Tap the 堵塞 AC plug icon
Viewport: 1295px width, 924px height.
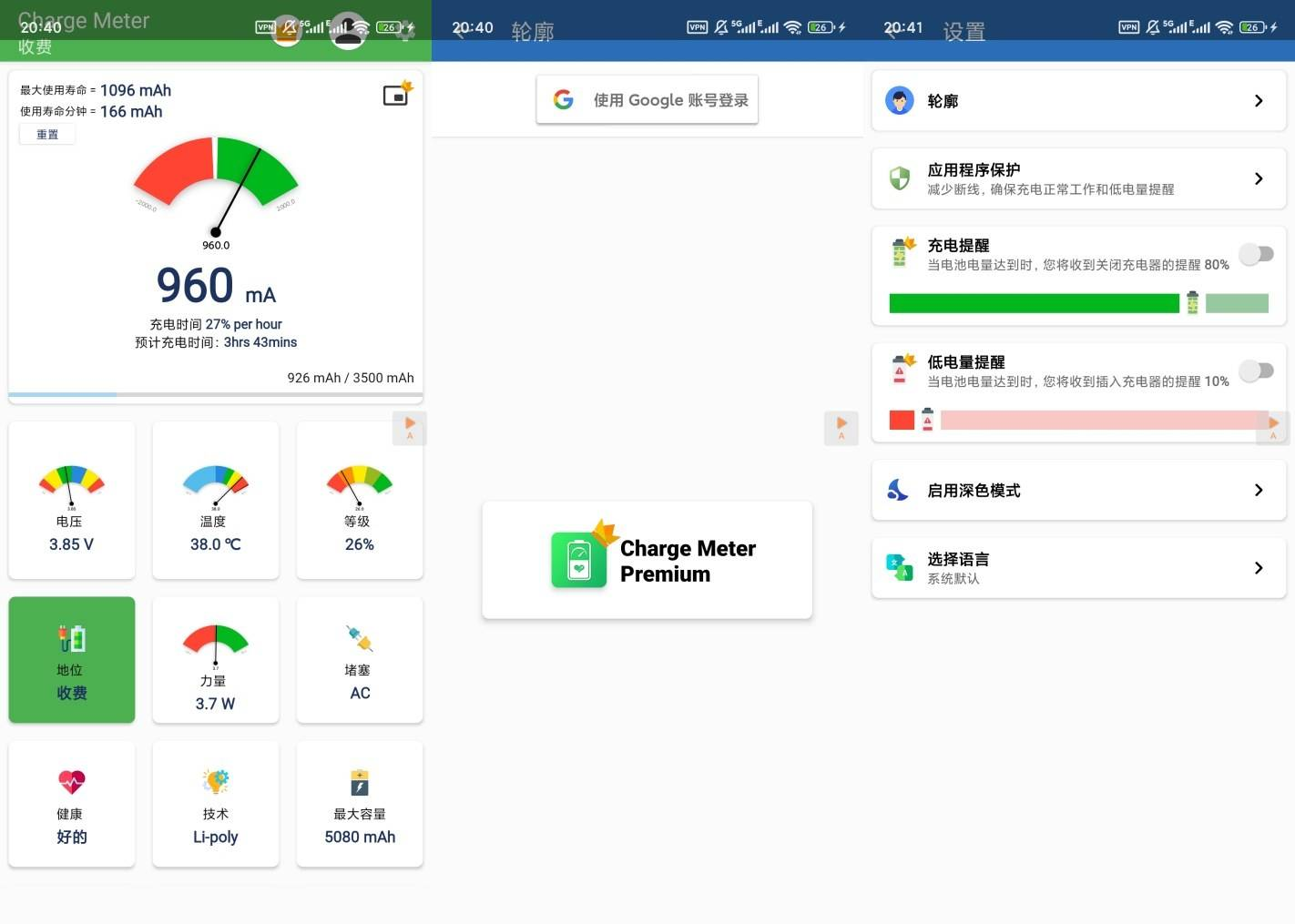point(360,639)
